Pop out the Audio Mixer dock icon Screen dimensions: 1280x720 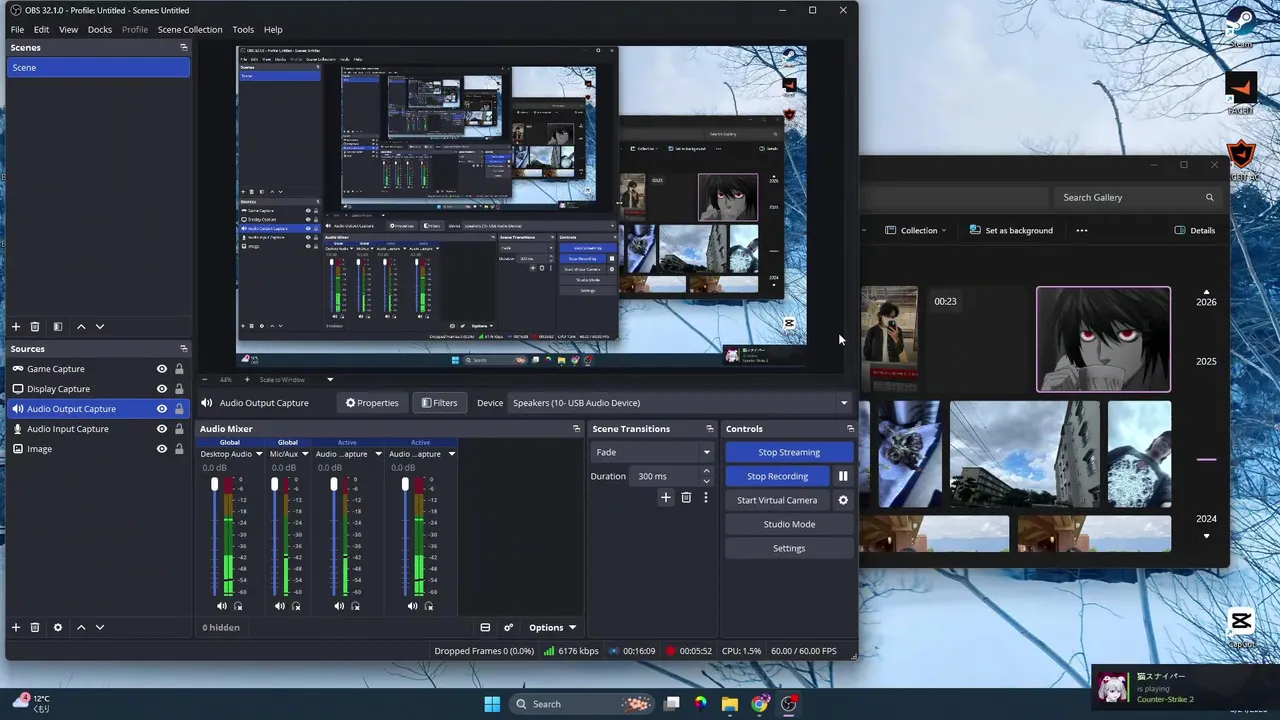tap(576, 429)
